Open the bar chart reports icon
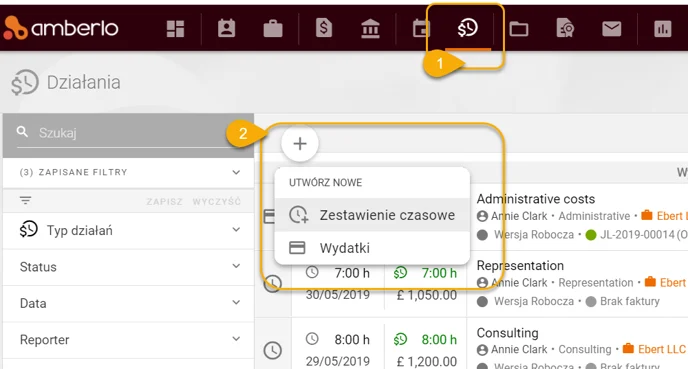This screenshot has height=369, width=688. point(663,29)
